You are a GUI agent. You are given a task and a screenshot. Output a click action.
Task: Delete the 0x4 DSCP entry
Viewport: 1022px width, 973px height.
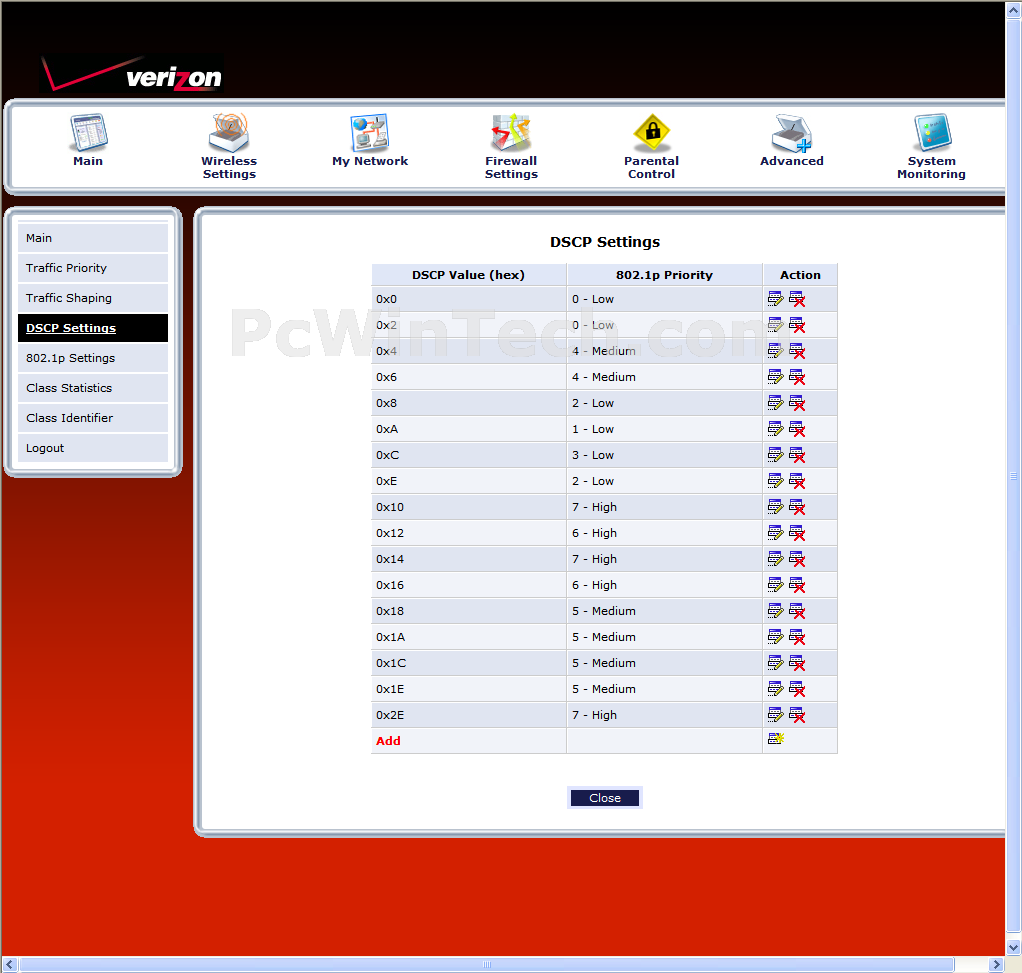click(797, 351)
